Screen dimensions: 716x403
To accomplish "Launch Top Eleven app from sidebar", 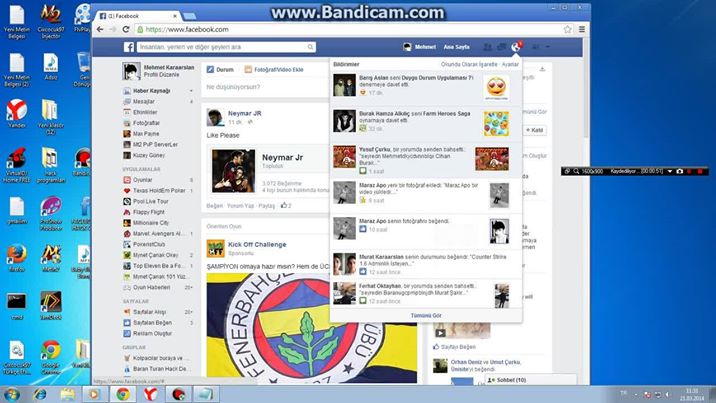I will point(158,266).
